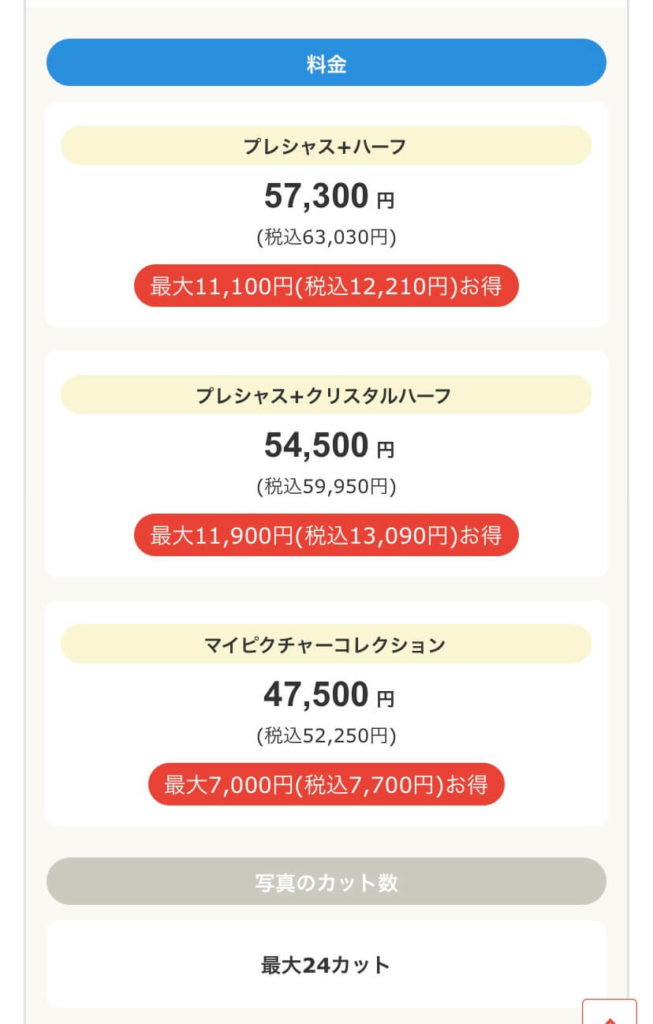This screenshot has width=653, height=1024.
Task: Select the blue 料金 header bar
Action: click(326, 63)
